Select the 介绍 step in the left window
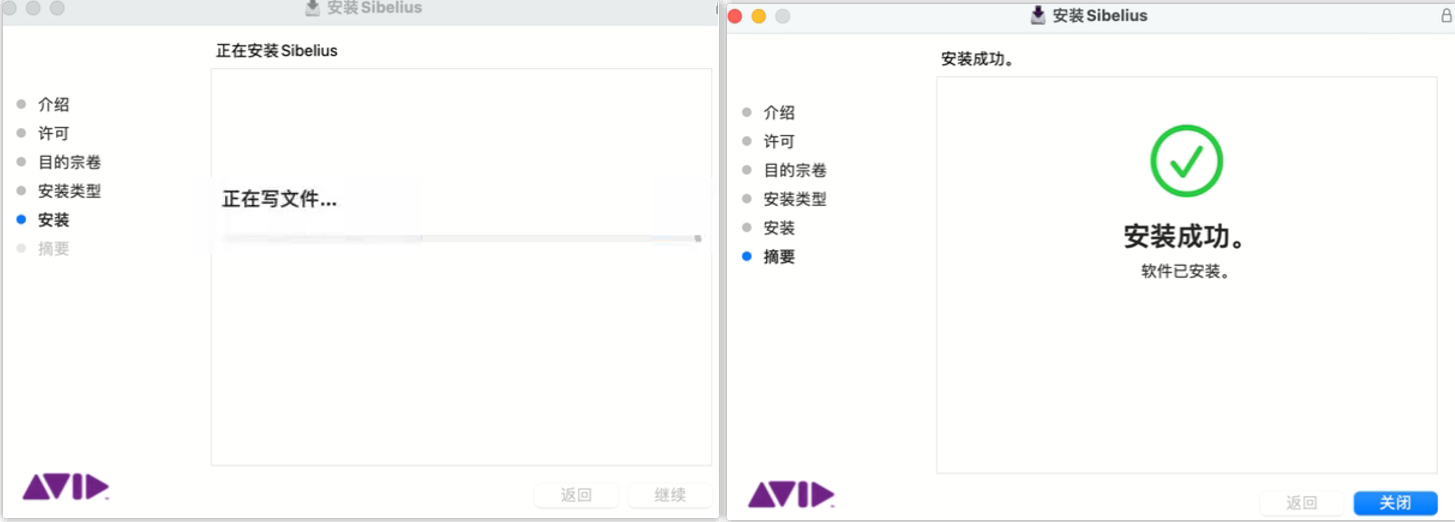Viewport: 1455px width, 522px height. click(x=53, y=105)
